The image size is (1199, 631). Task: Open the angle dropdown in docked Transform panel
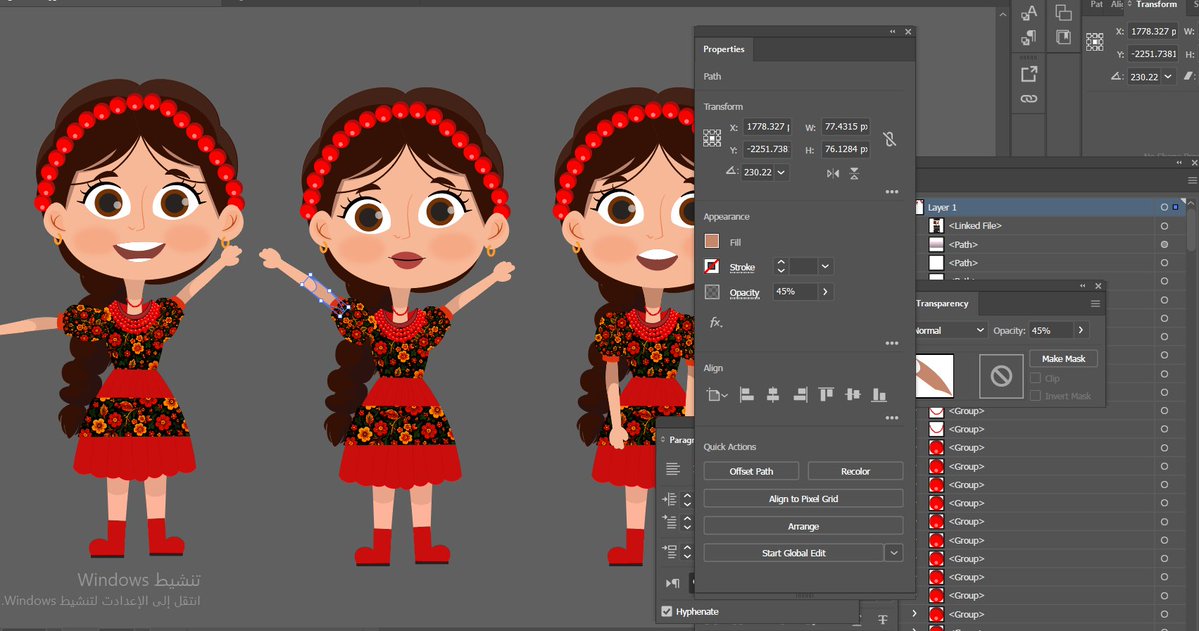pyautogui.click(x=1168, y=76)
